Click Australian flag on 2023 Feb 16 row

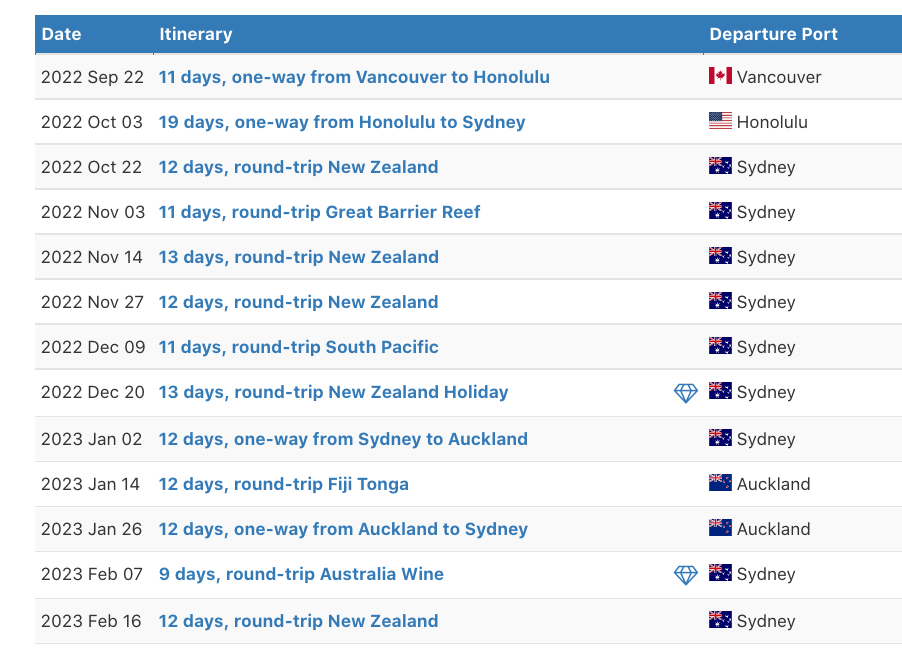click(x=720, y=620)
